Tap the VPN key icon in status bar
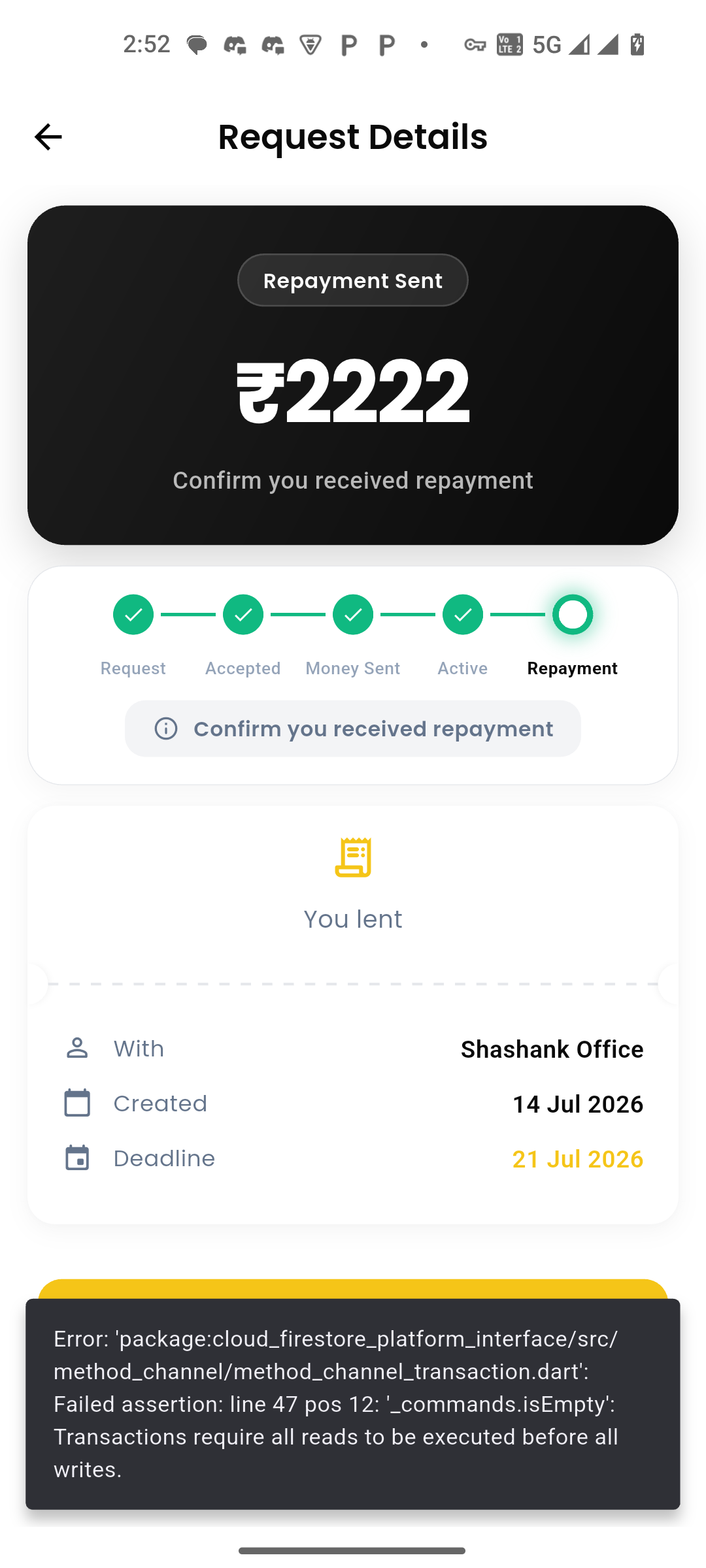Screen dimensions: 706x1568 pos(475,44)
